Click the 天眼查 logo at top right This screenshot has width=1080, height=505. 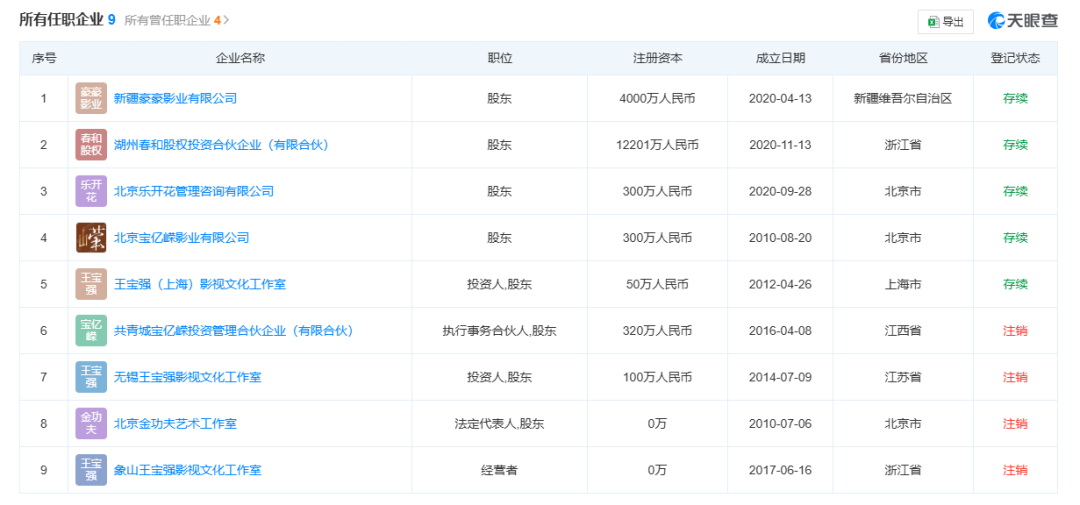pyautogui.click(x=1023, y=21)
